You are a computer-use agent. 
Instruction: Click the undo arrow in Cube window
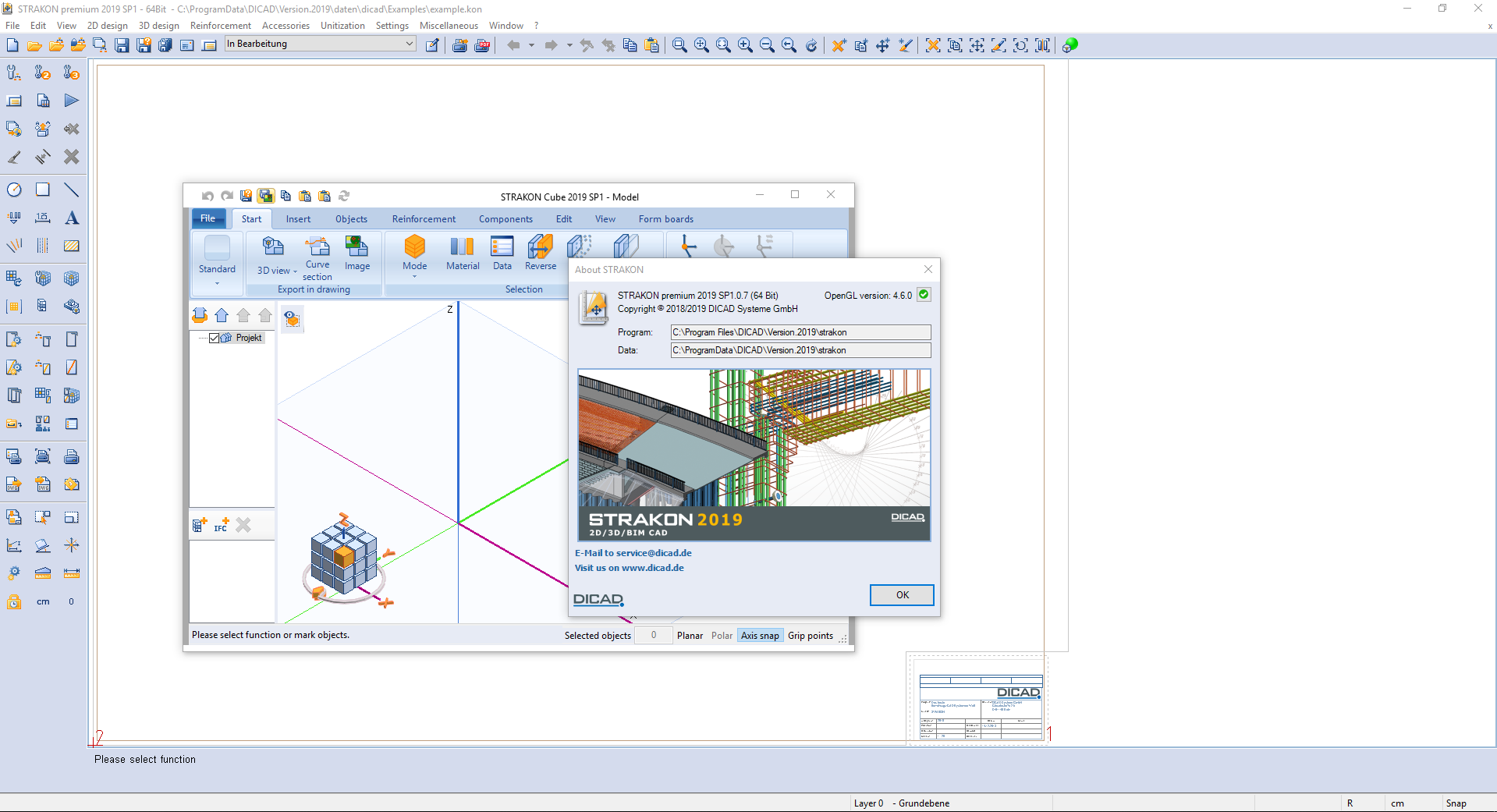[208, 196]
